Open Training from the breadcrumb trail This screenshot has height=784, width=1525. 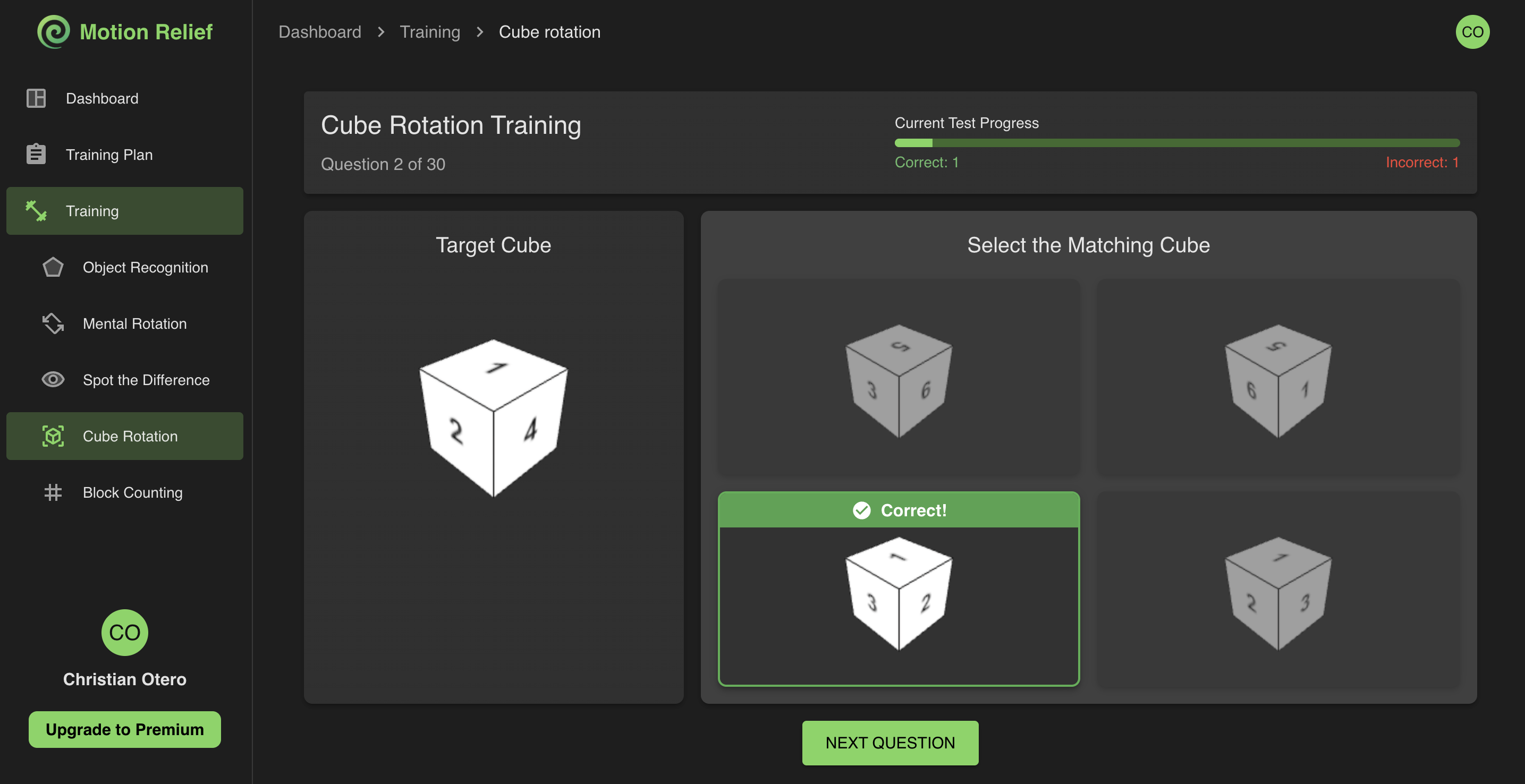[430, 32]
